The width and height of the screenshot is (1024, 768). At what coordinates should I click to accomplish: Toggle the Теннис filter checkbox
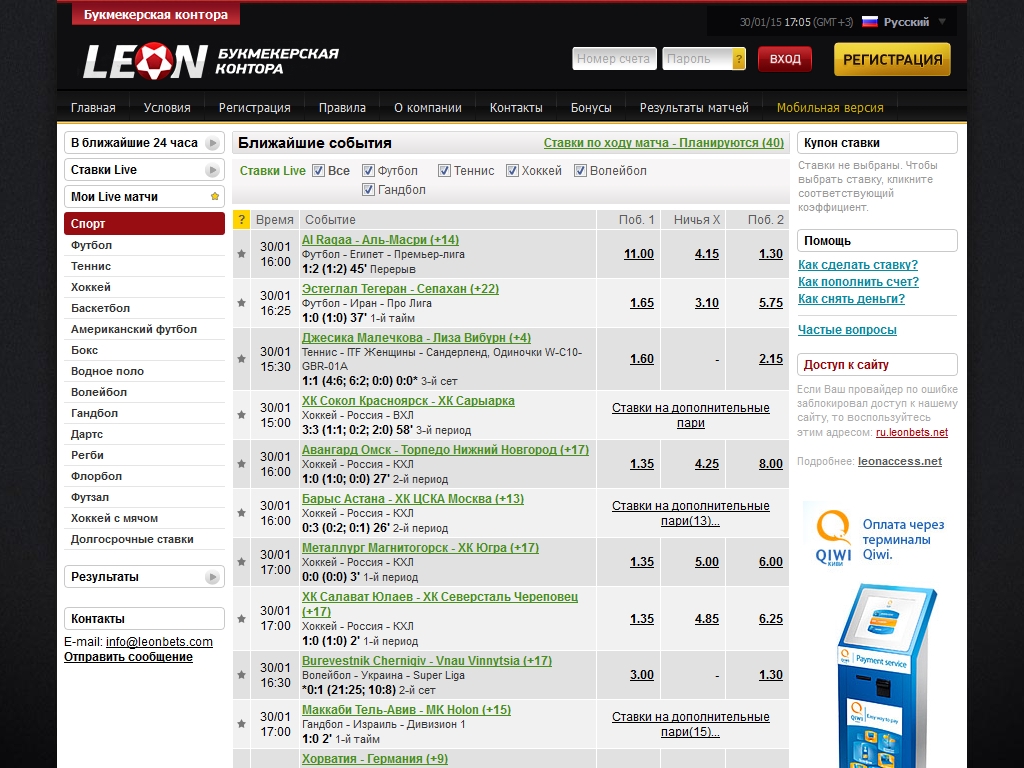click(444, 171)
